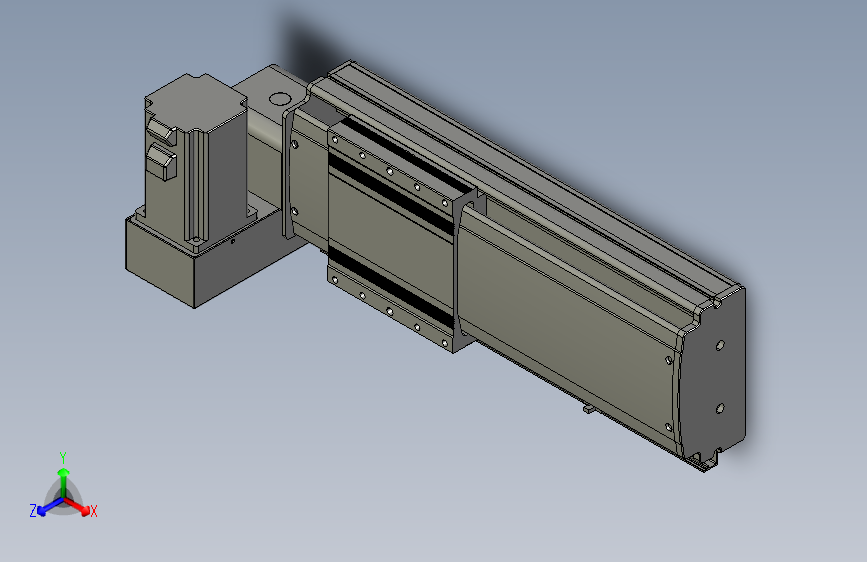Image resolution: width=867 pixels, height=562 pixels.
Task: Select the stepper motor body in the model
Action: coord(196,163)
